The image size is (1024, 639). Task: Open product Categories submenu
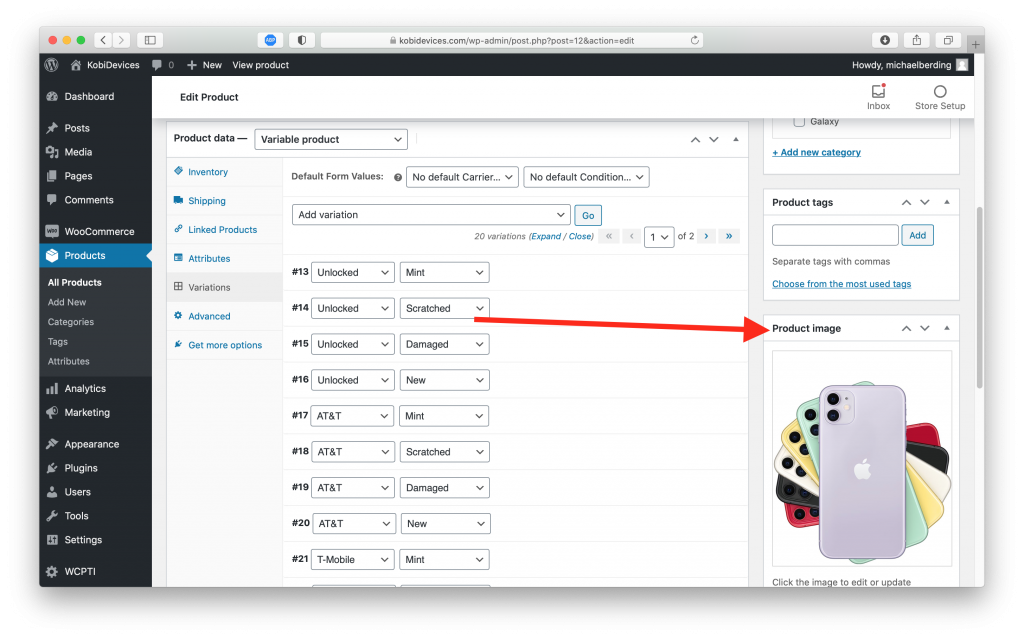(x=71, y=321)
